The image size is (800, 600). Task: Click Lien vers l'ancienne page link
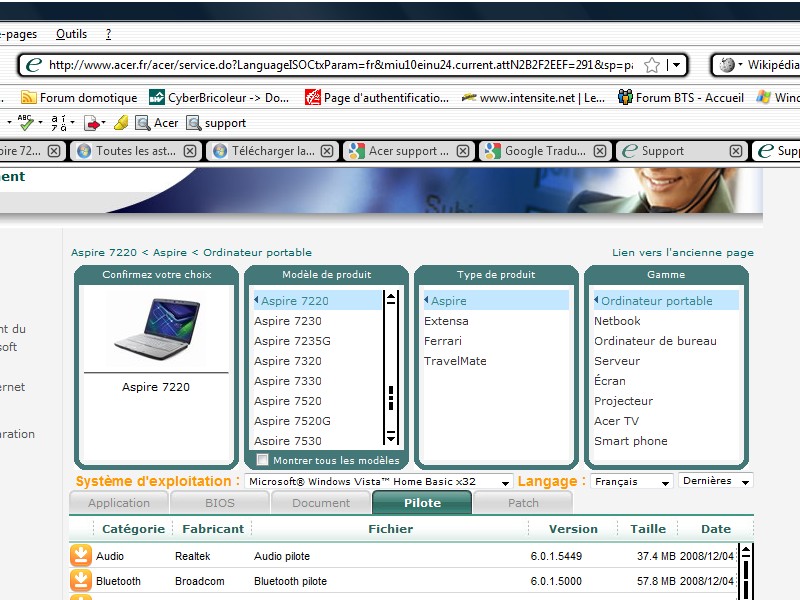[682, 252]
